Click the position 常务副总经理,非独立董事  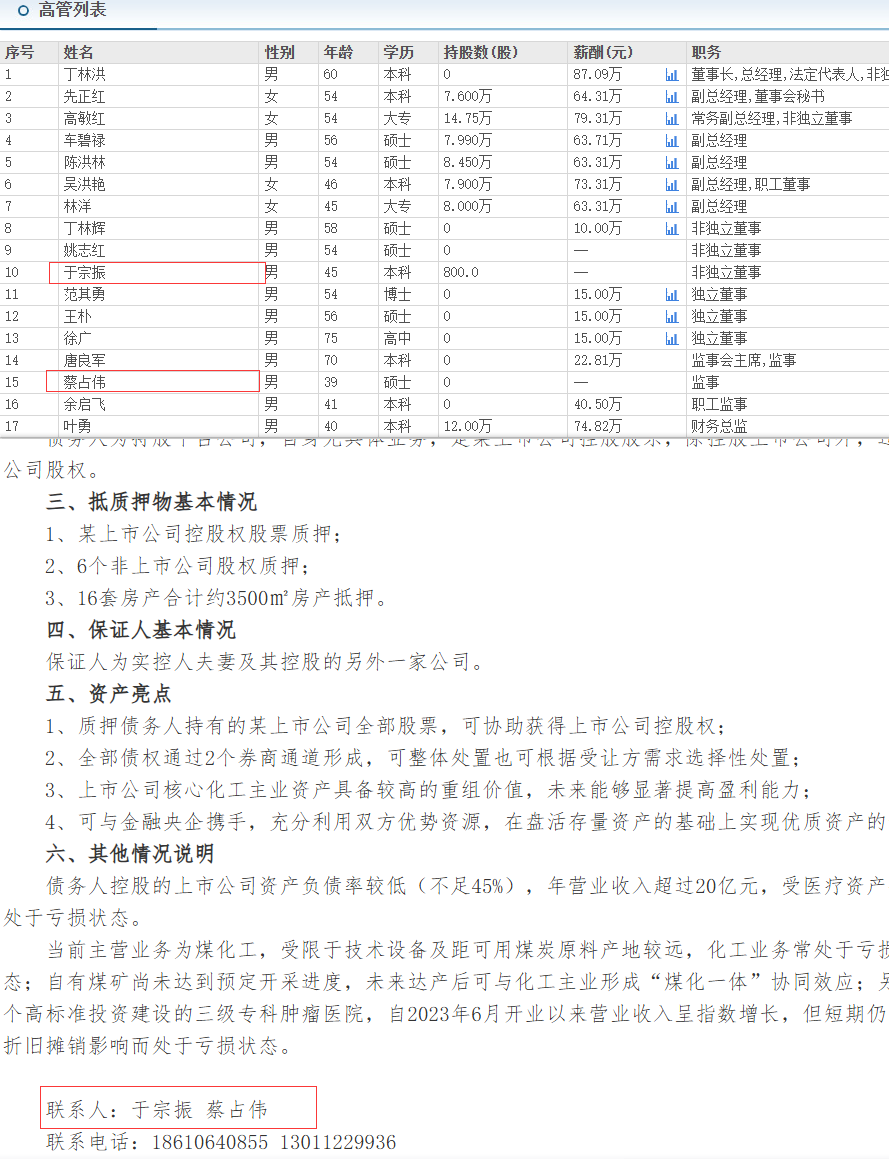click(772, 118)
